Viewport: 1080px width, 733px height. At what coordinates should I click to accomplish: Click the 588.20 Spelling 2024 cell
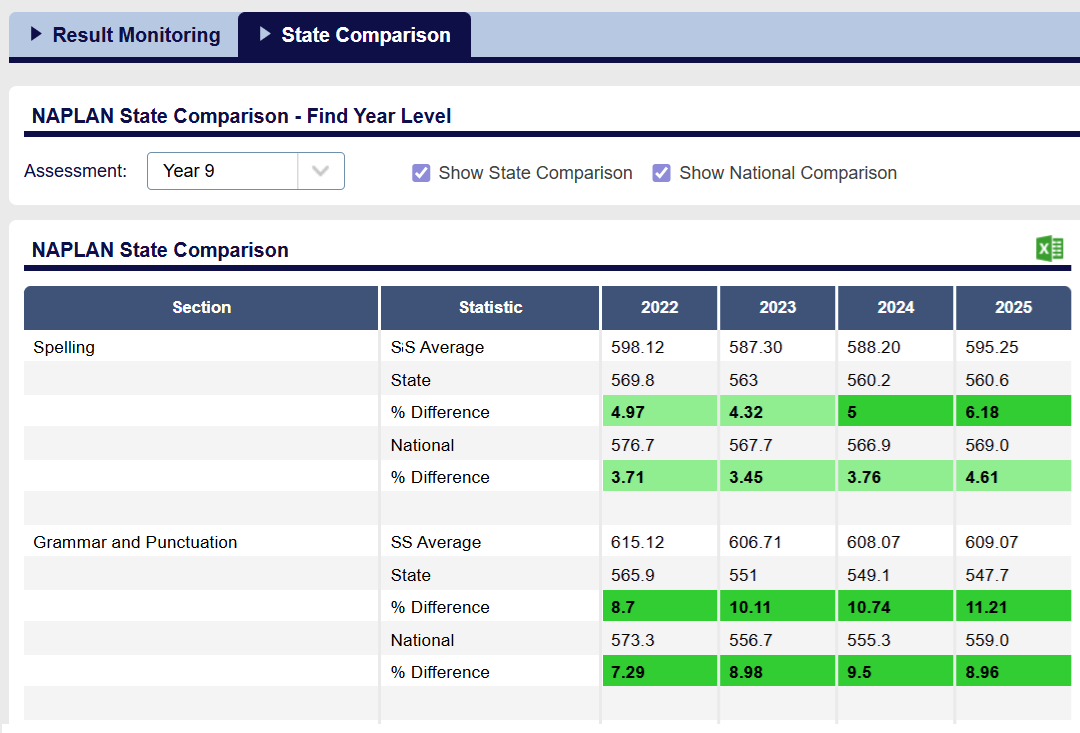(895, 347)
